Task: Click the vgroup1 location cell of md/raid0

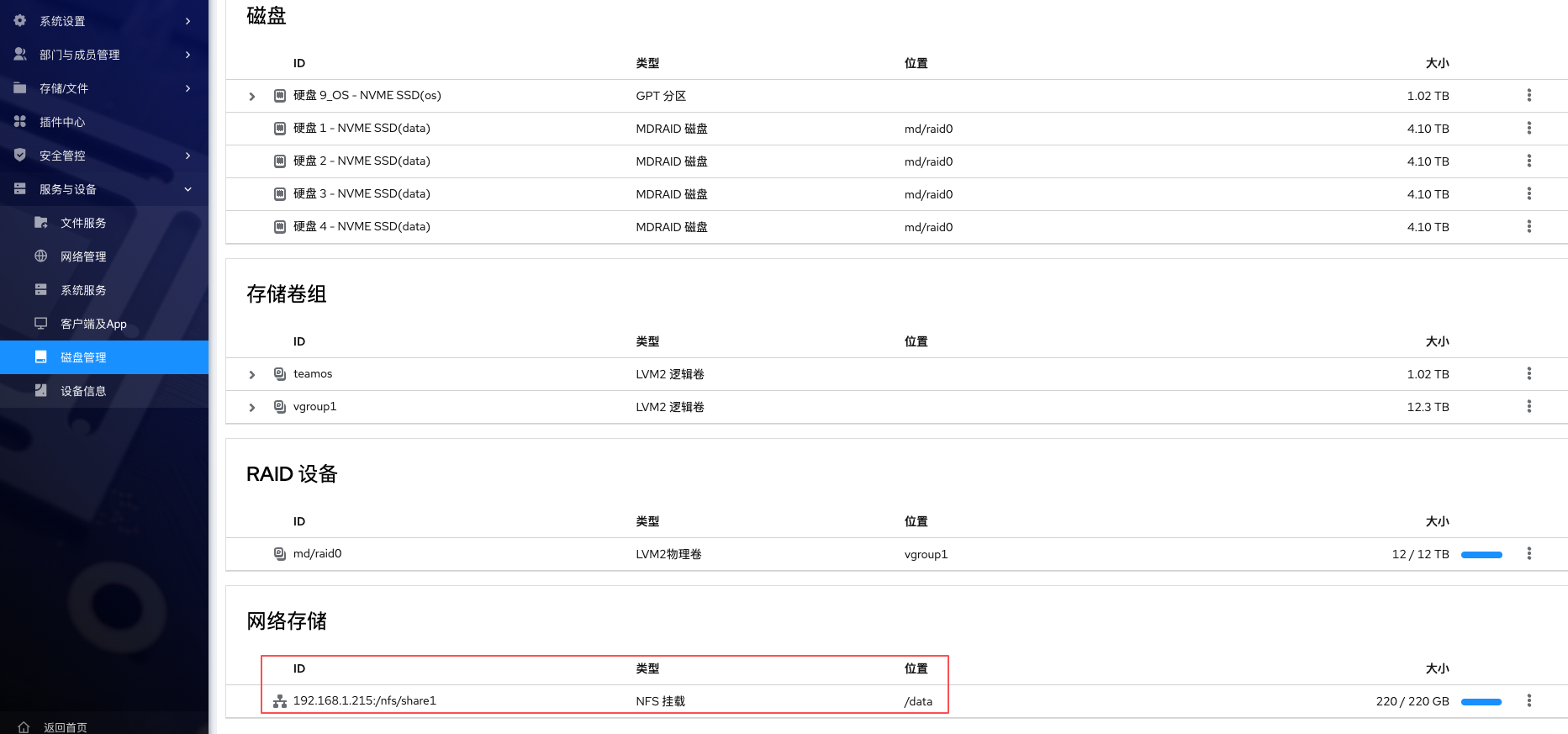Action: click(926, 554)
